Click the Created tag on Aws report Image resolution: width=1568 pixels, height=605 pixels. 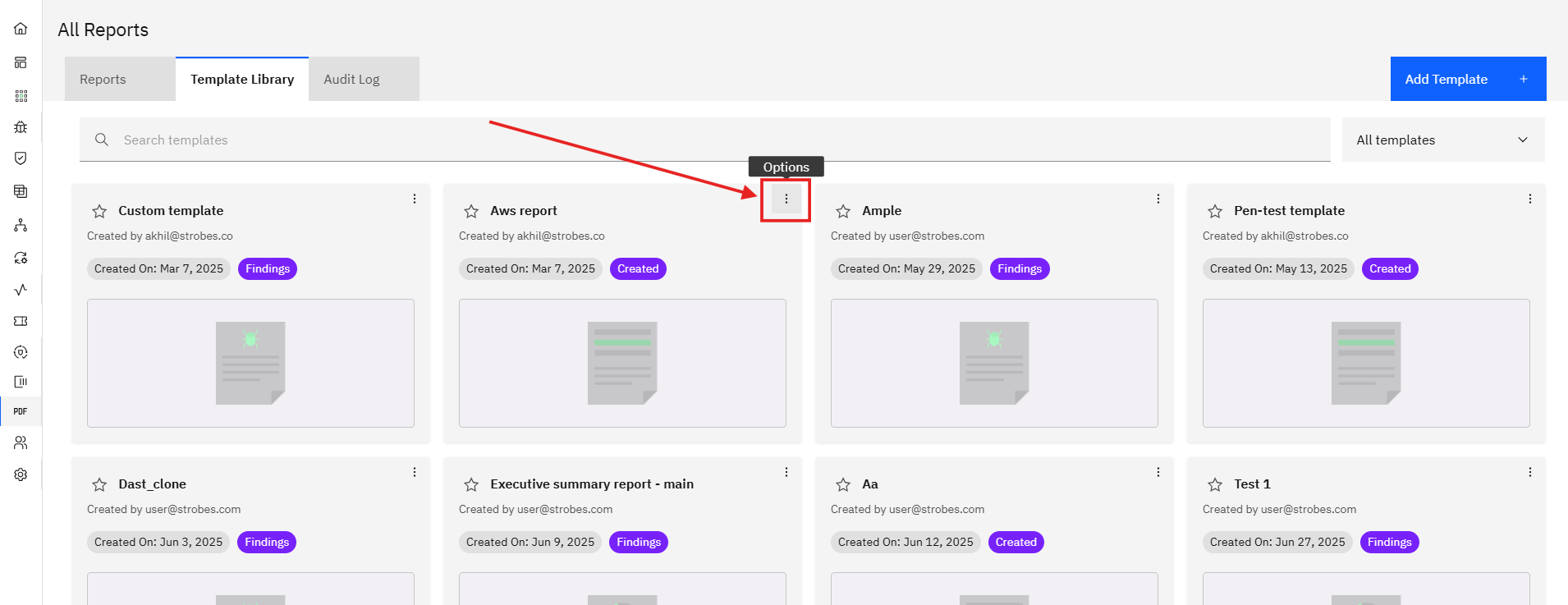click(x=638, y=268)
